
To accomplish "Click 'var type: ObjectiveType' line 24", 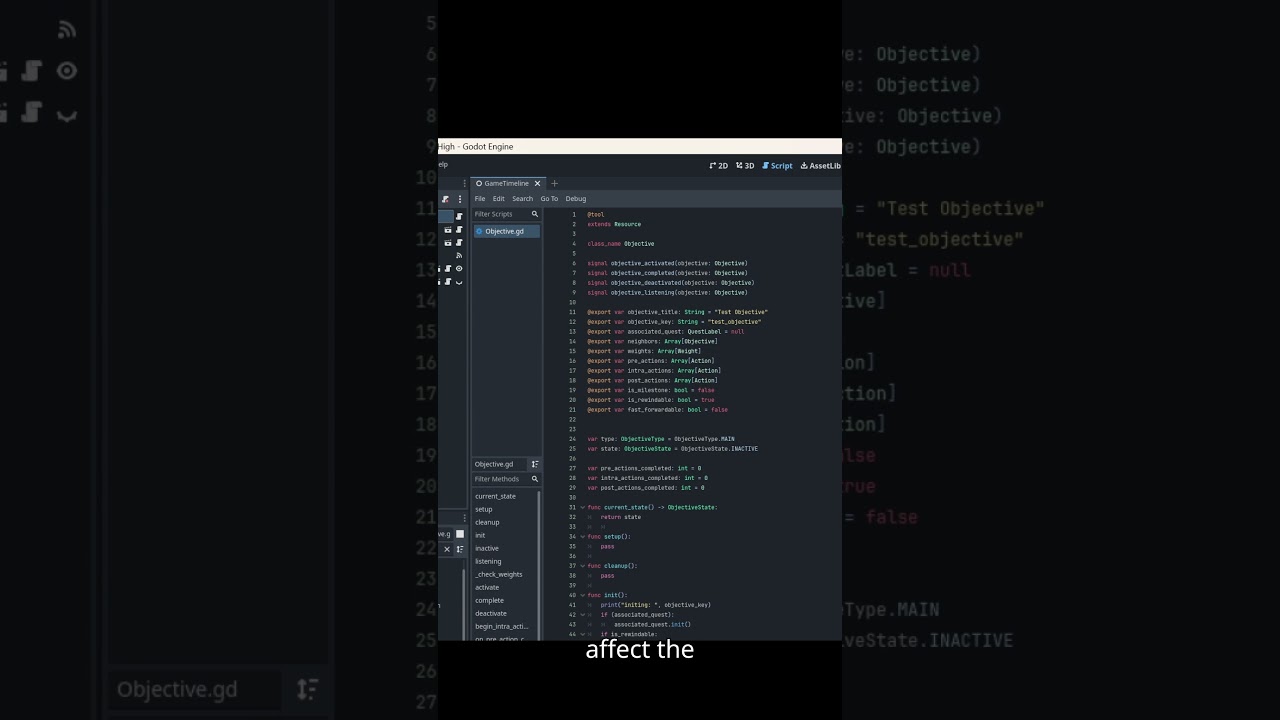I will click(x=661, y=439).
